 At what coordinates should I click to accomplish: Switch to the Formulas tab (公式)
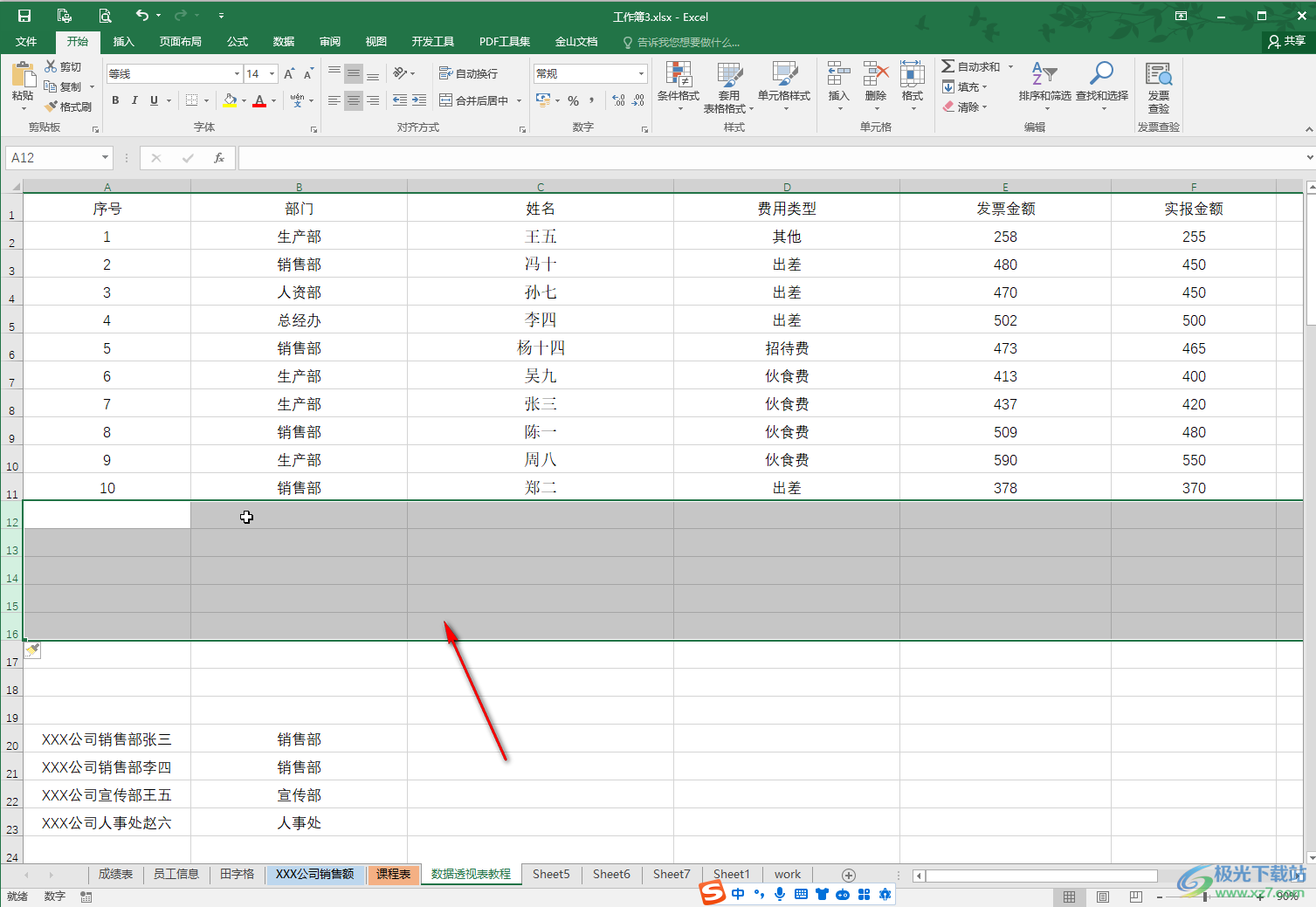tap(238, 41)
